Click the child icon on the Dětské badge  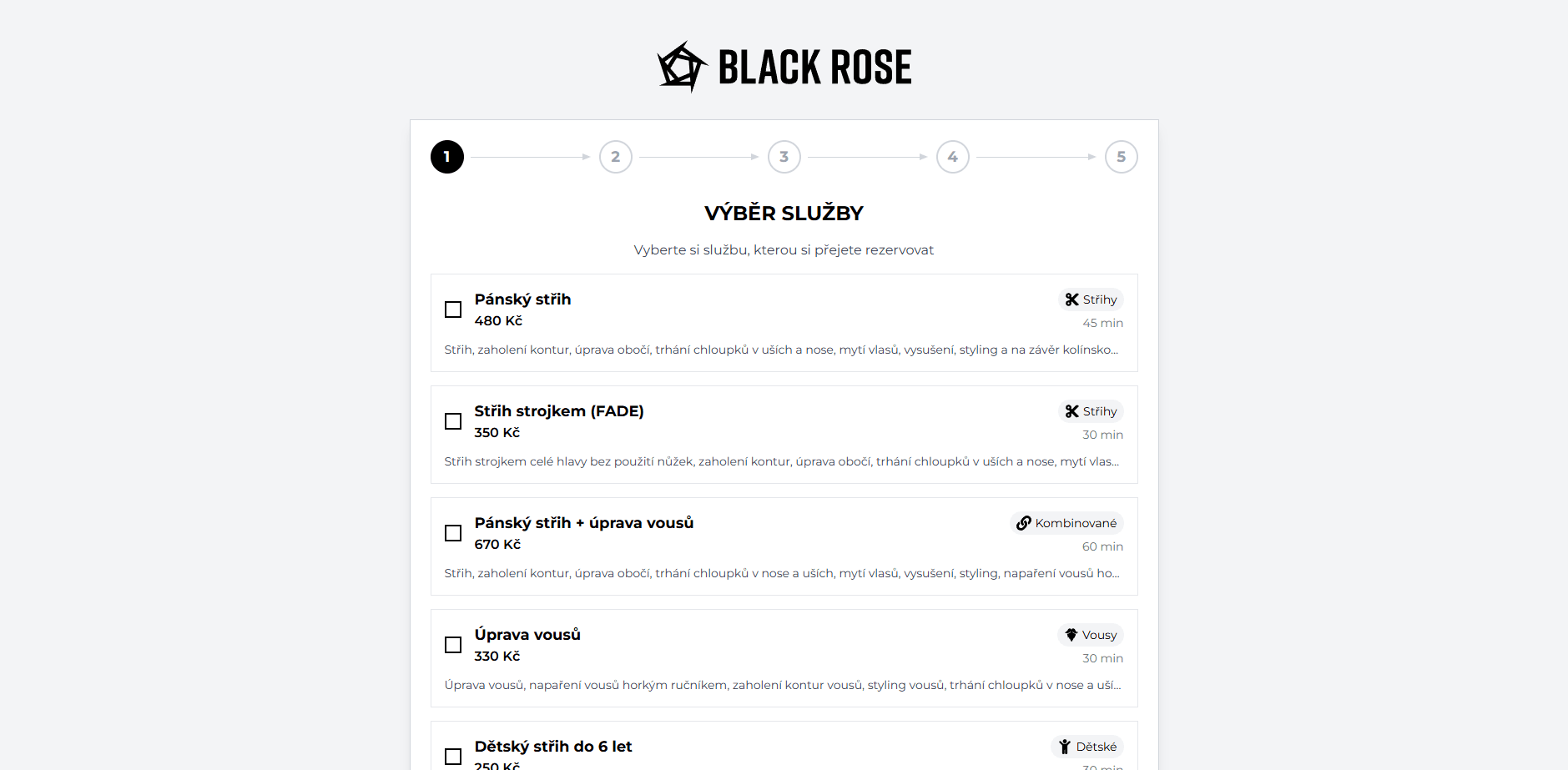[x=1064, y=746]
